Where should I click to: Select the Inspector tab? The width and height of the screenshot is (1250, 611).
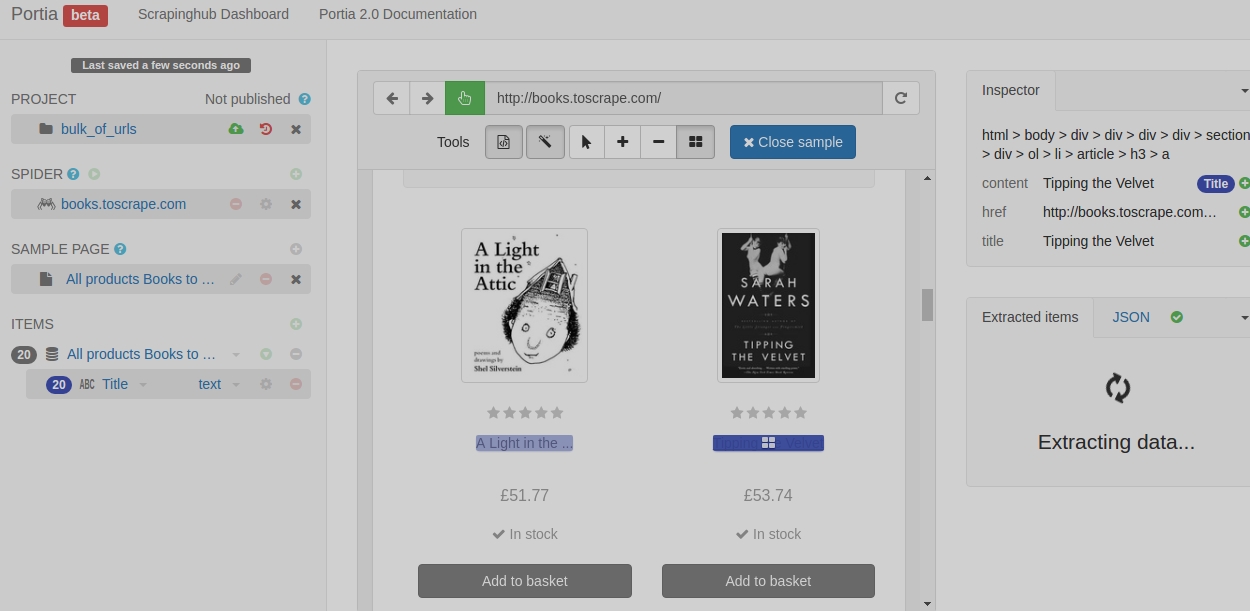1011,90
